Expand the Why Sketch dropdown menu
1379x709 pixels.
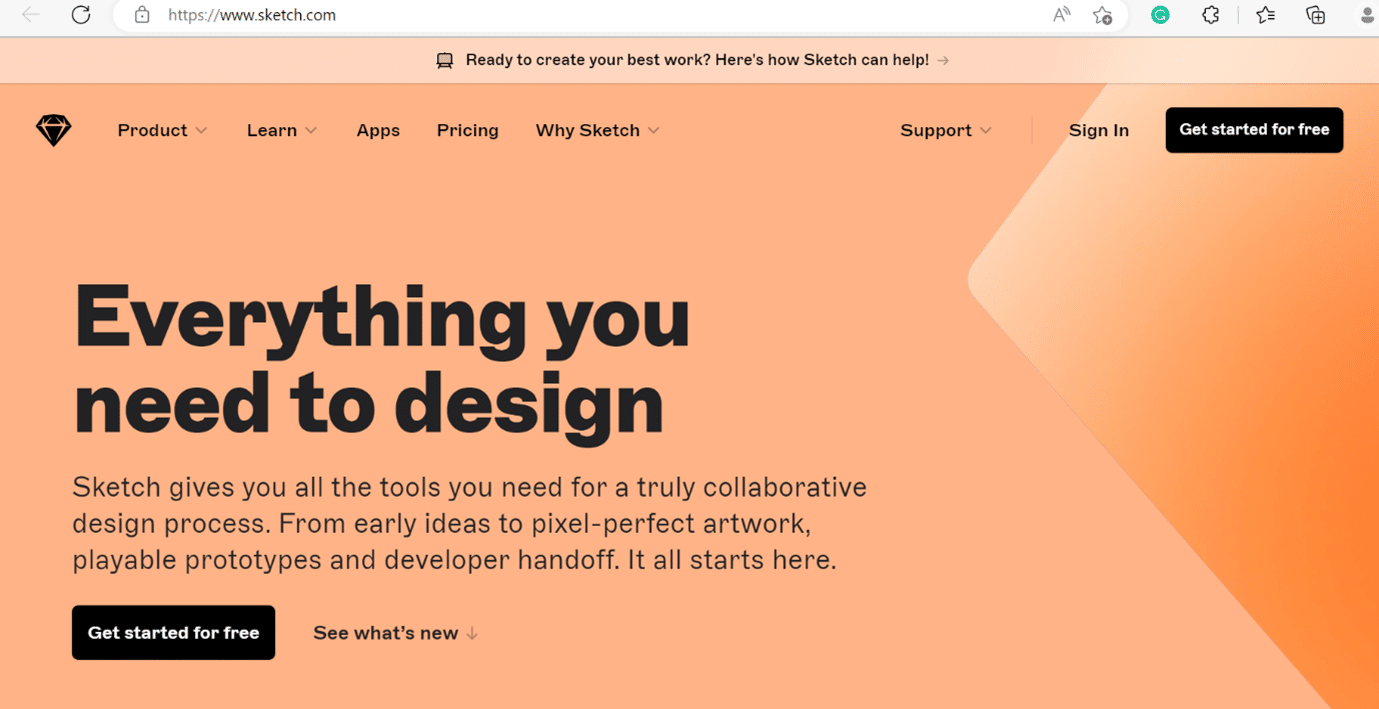tap(598, 130)
